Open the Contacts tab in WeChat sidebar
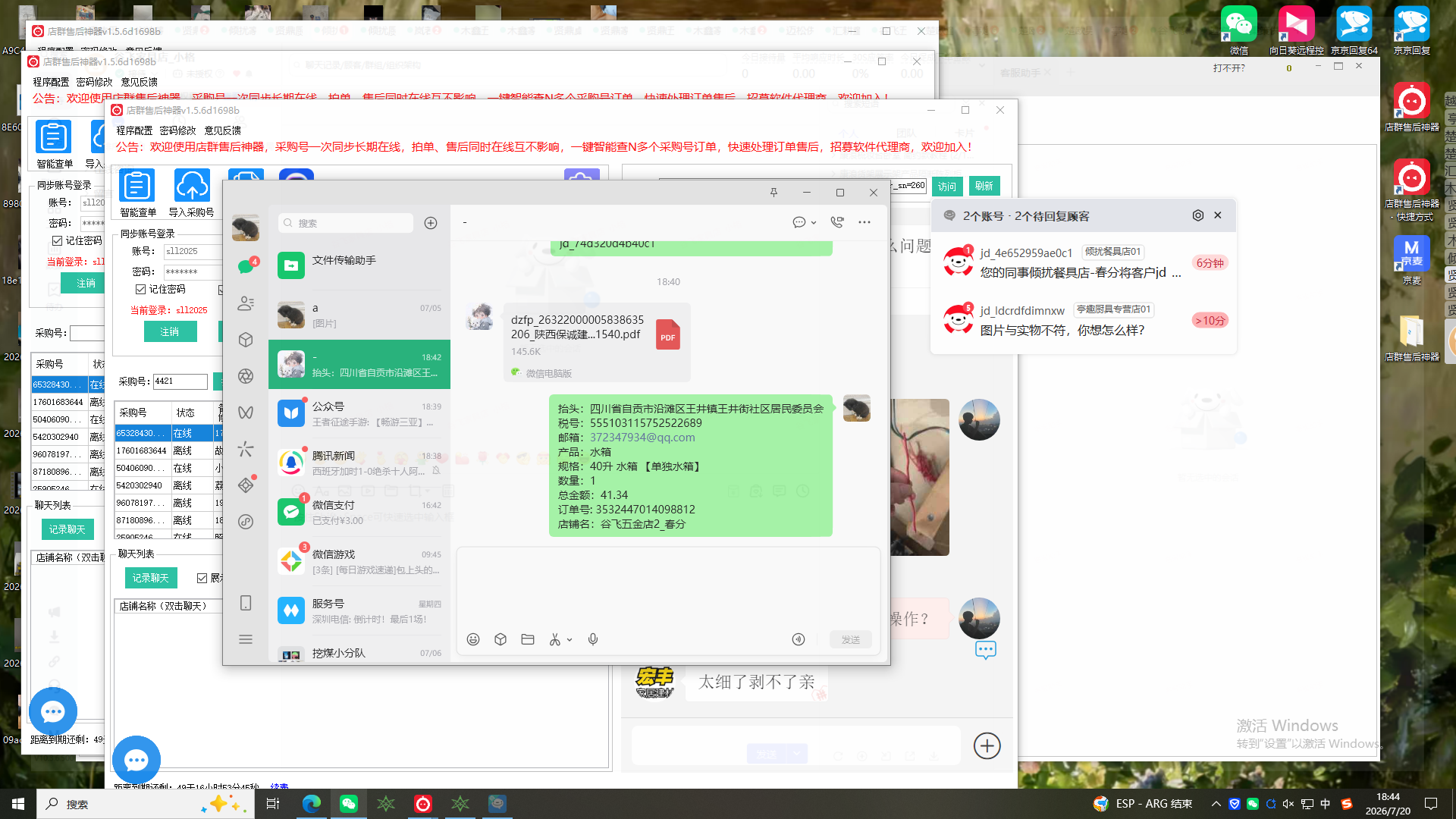 point(246,303)
